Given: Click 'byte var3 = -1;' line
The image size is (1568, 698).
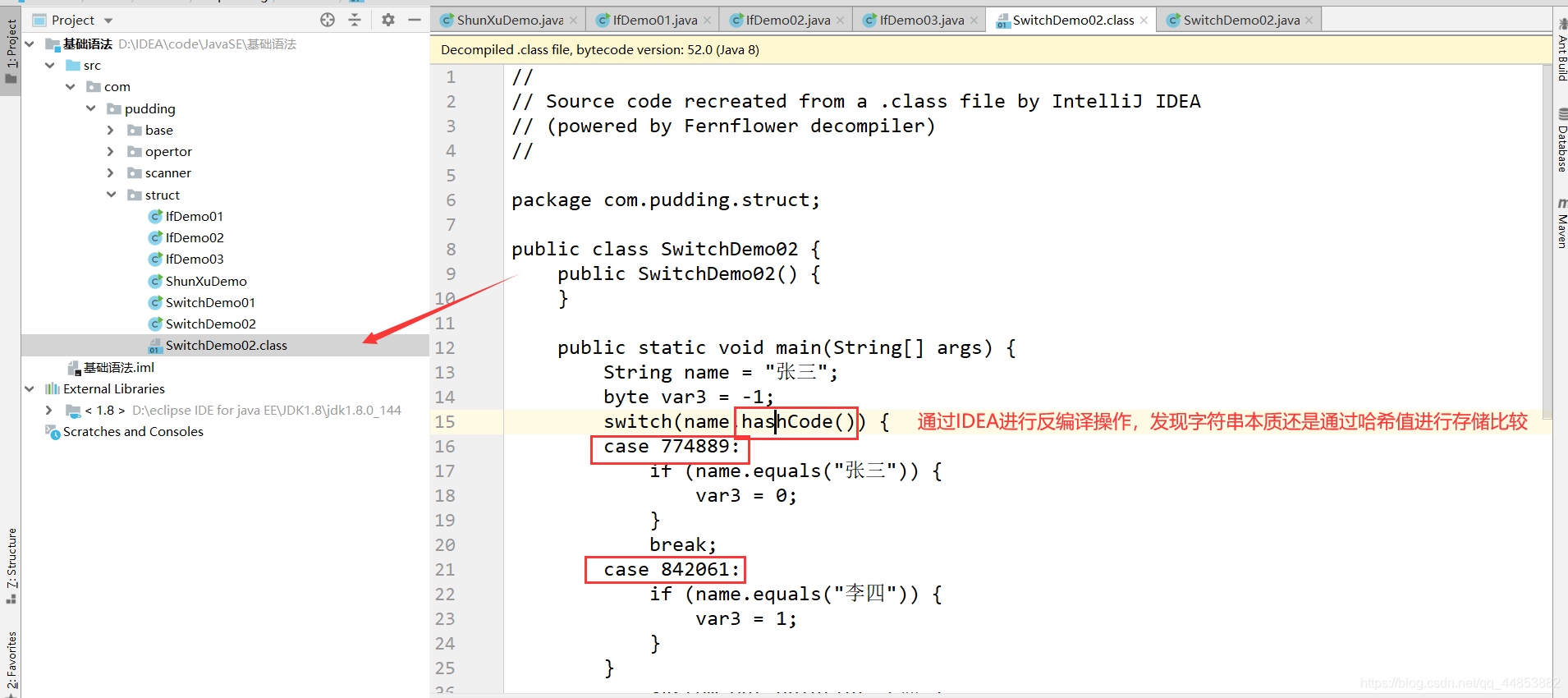Looking at the screenshot, I should pyautogui.click(x=689, y=397).
